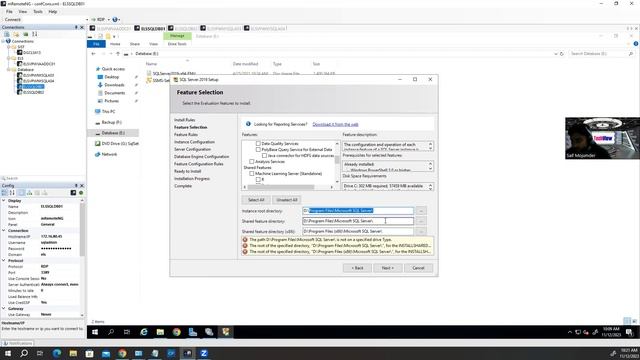Screen dimensions: 640x360
Task: Open the Connect quick-connect dropdown arrow
Action: (x=87, y=20)
